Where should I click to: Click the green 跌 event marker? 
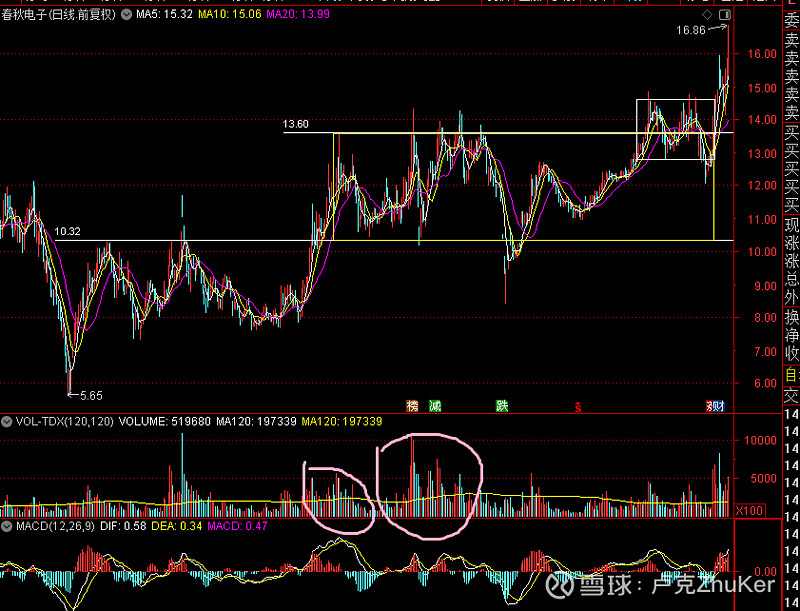[502, 406]
